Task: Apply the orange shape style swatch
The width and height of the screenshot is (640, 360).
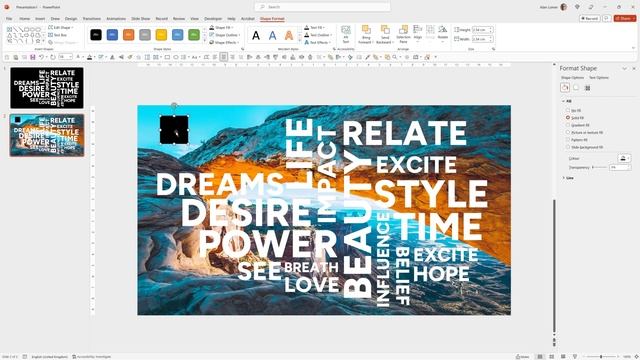Action: point(129,35)
